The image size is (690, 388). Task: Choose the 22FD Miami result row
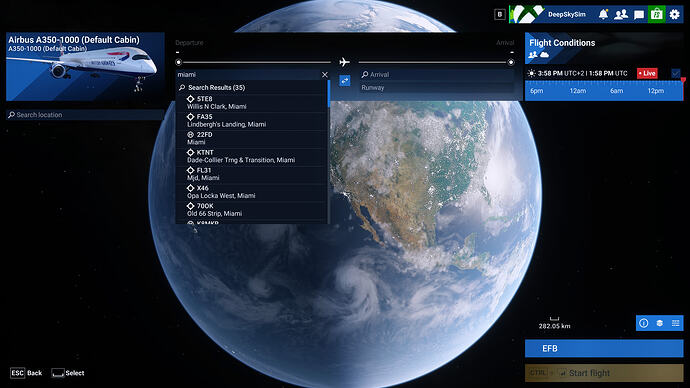point(252,138)
